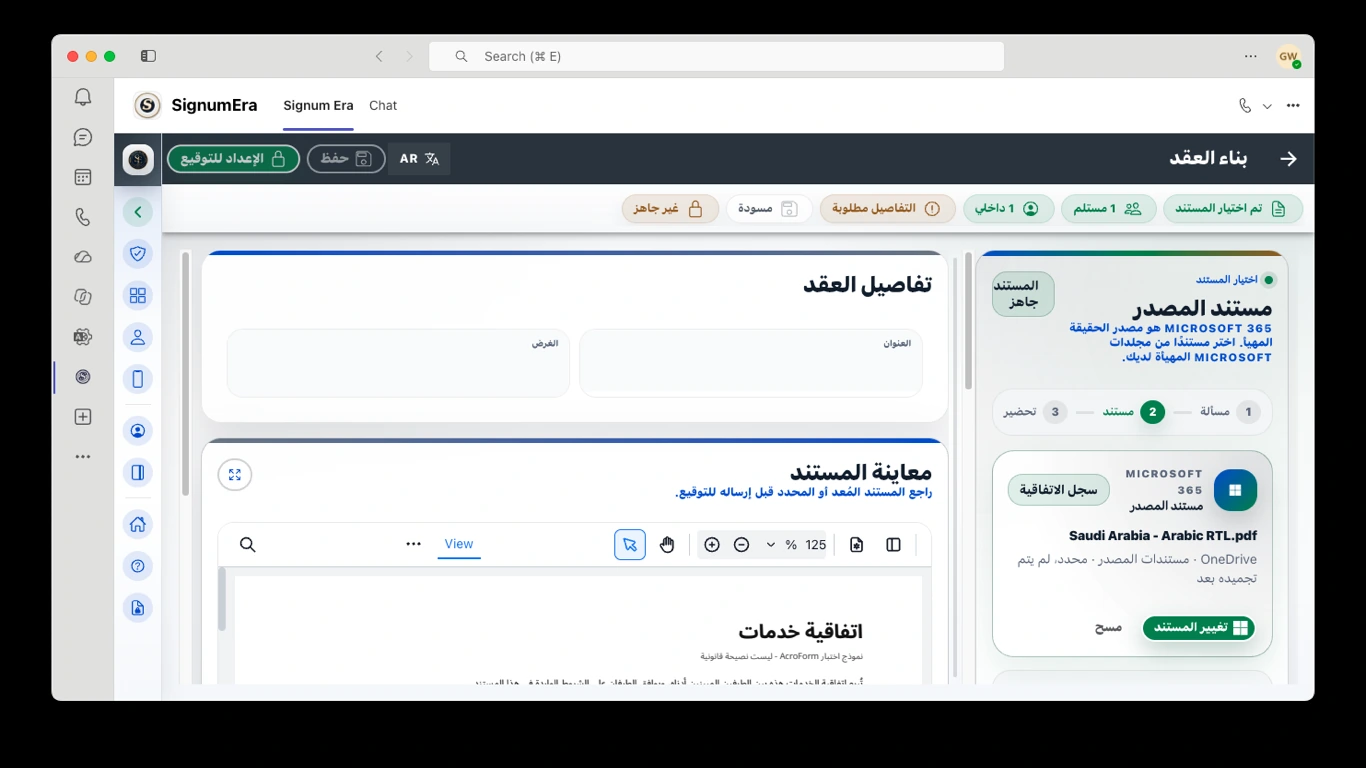Toggle the PDF viewer sidebar panel
Image resolution: width=1366 pixels, height=768 pixels.
point(894,545)
